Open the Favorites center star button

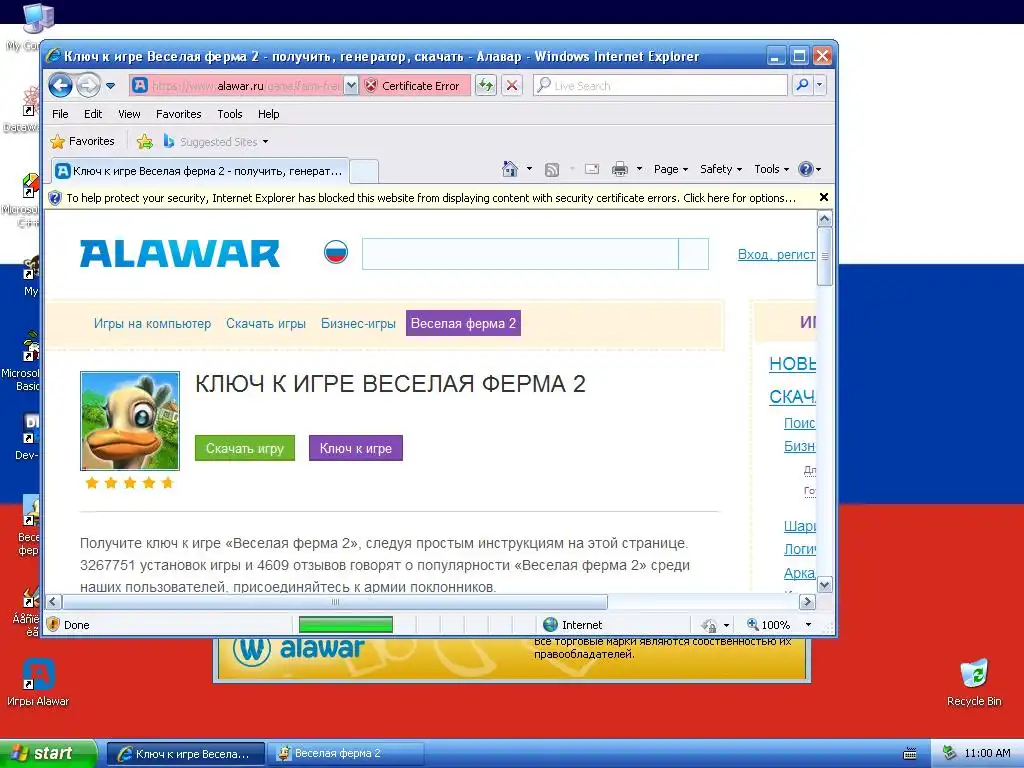[x=82, y=141]
